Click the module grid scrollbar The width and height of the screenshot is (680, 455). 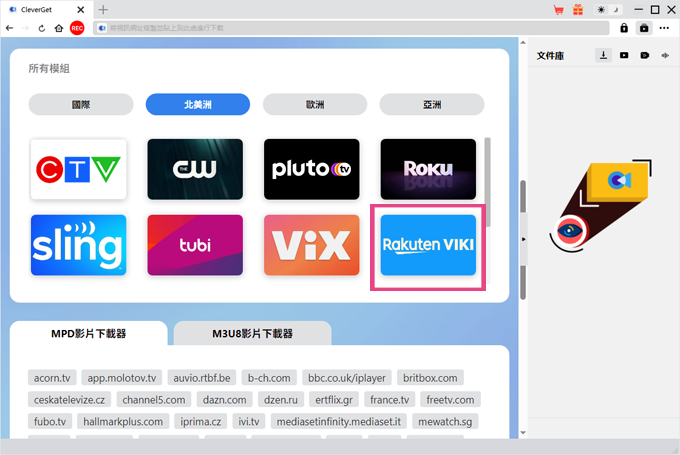(488, 182)
